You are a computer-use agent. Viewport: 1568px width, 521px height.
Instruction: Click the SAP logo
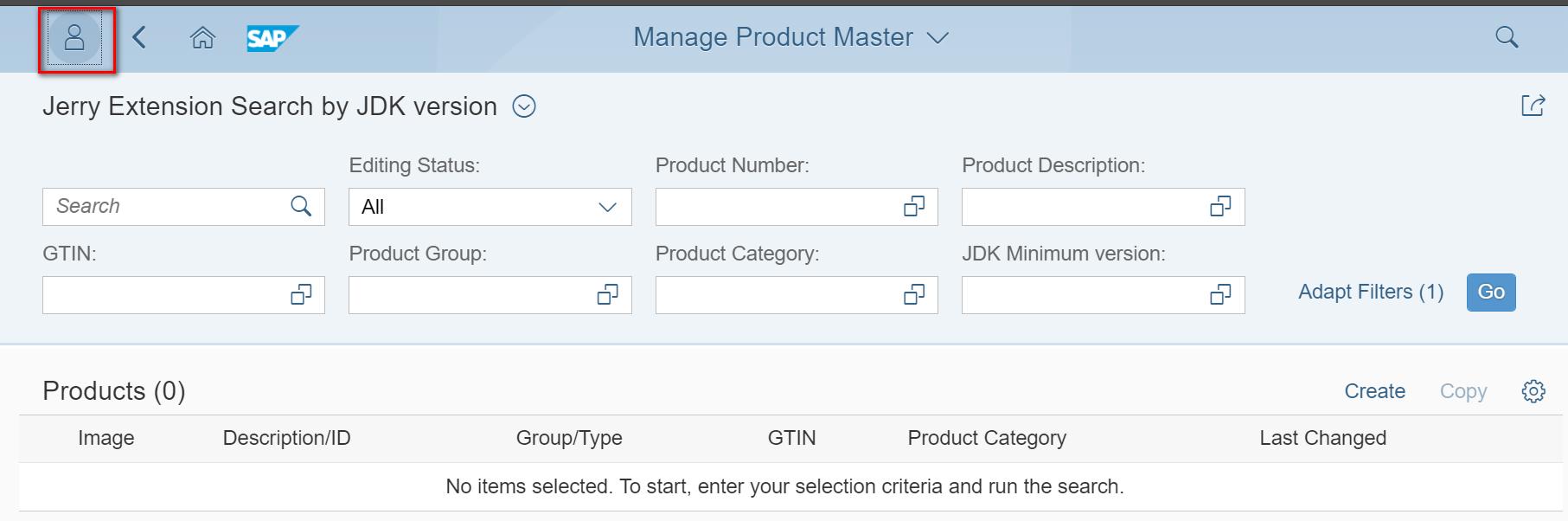272,38
